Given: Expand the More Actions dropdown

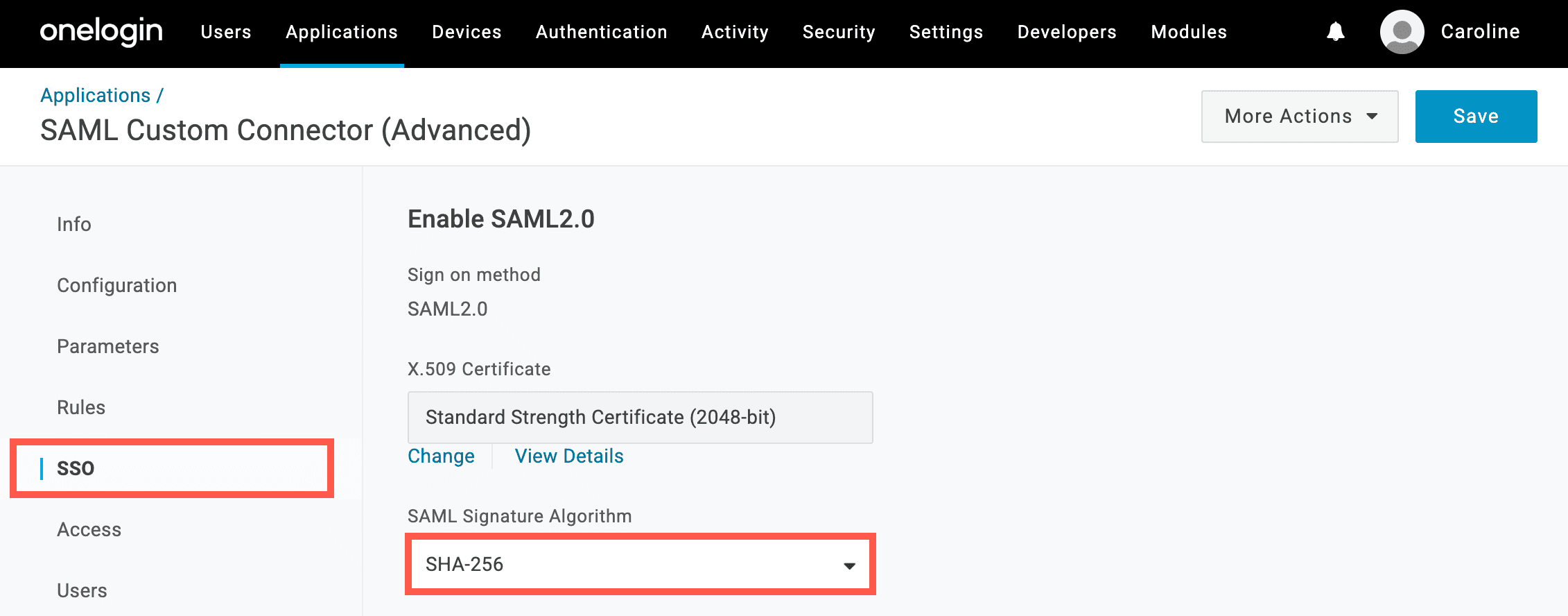Looking at the screenshot, I should pos(1300,117).
